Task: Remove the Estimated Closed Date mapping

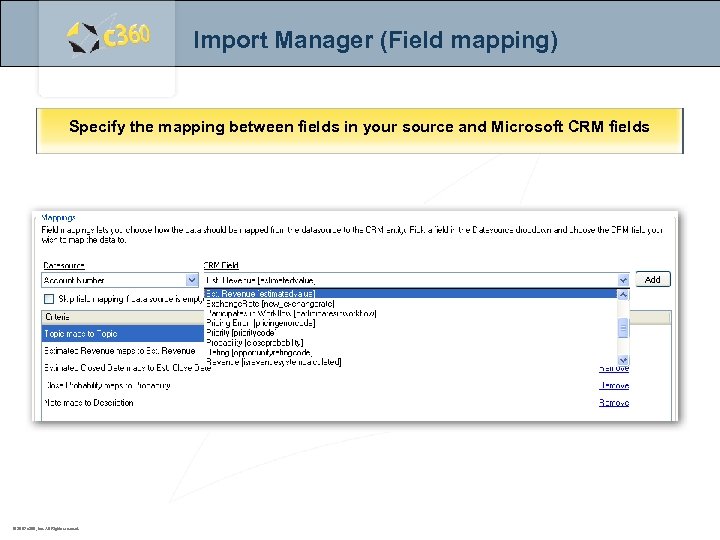Action: [x=614, y=368]
